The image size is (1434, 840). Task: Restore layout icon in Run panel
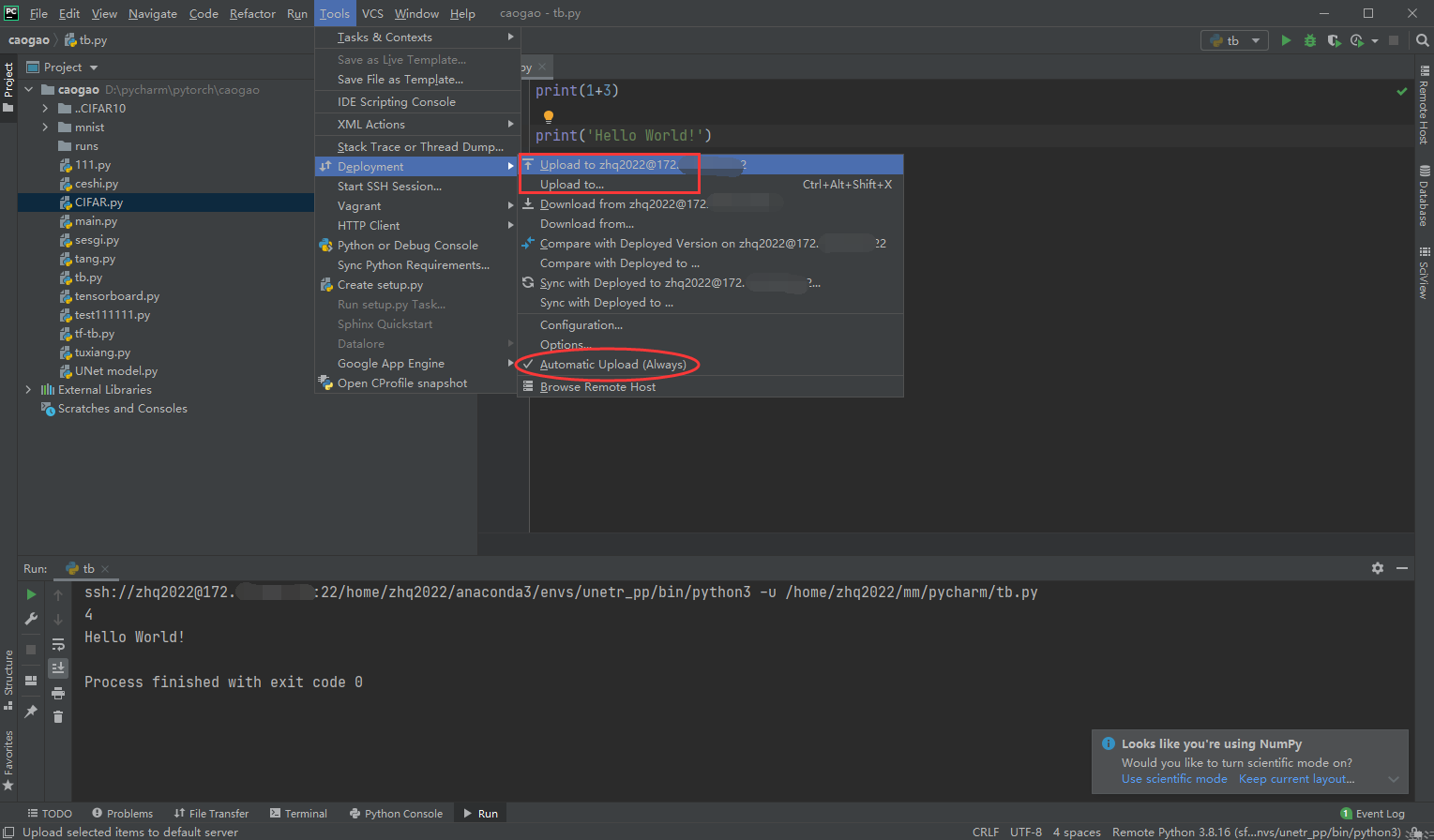click(31, 681)
